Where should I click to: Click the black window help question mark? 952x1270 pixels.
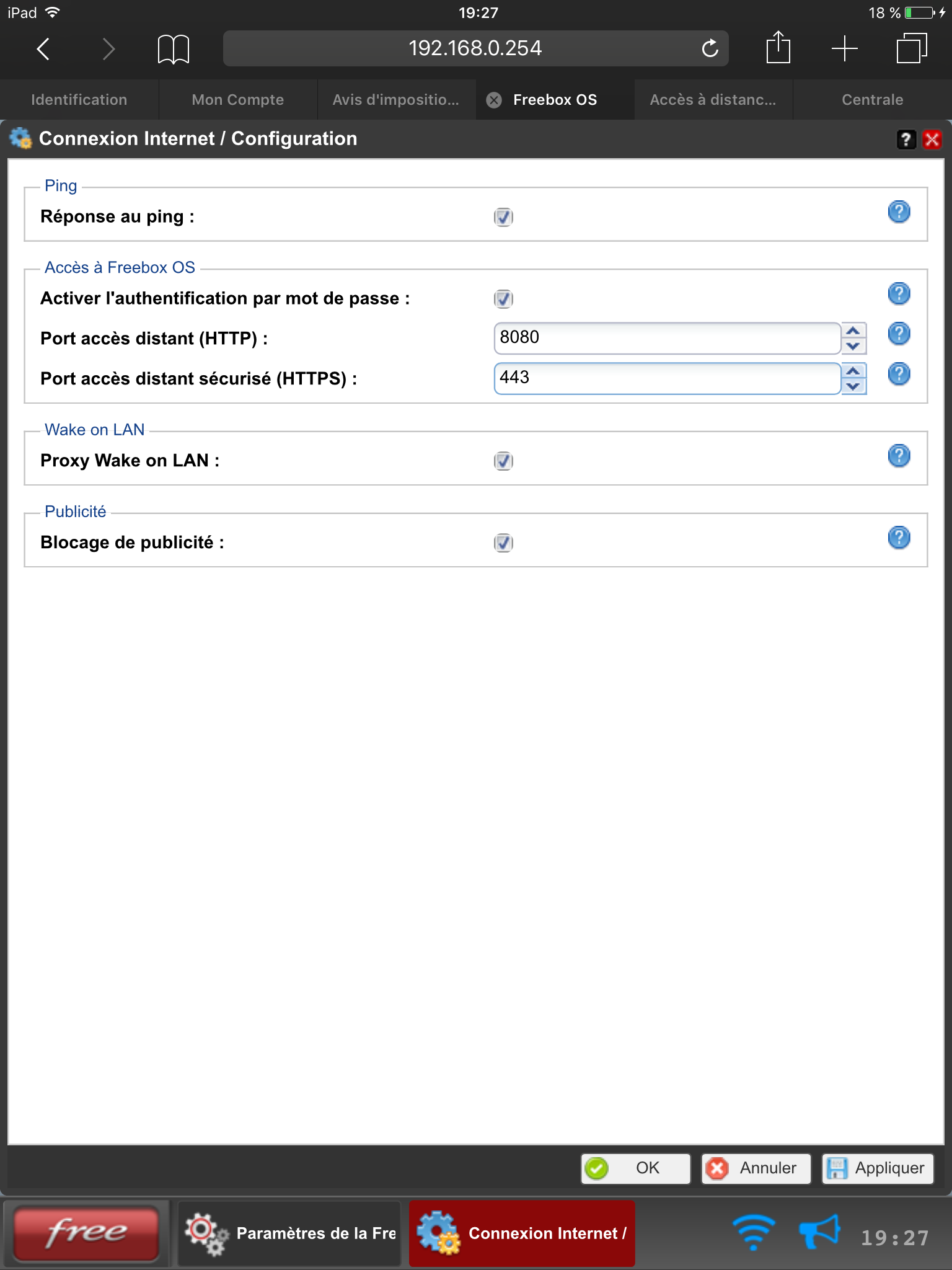click(906, 140)
